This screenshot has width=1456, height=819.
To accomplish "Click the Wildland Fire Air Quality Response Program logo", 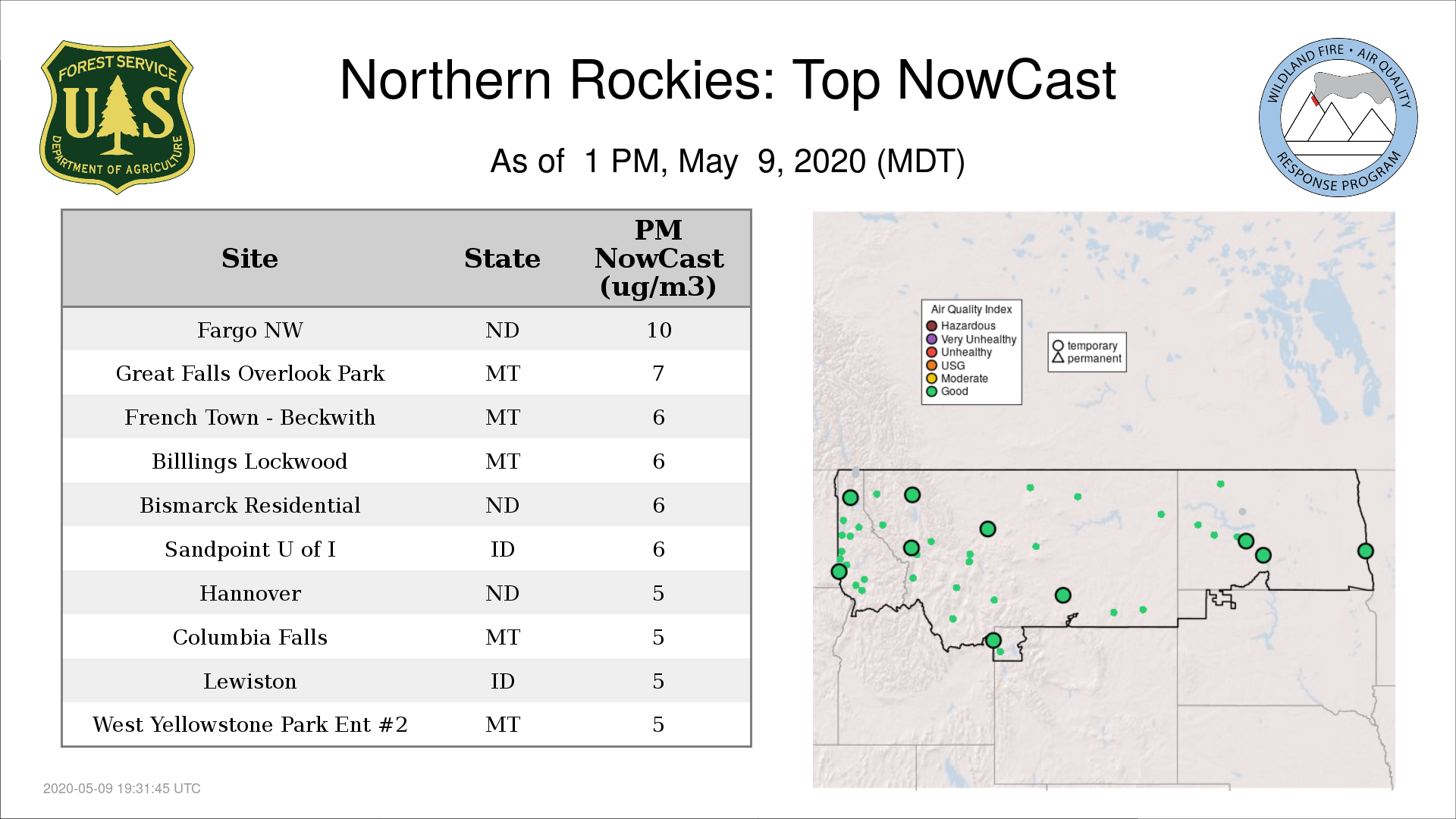I will [x=1338, y=118].
